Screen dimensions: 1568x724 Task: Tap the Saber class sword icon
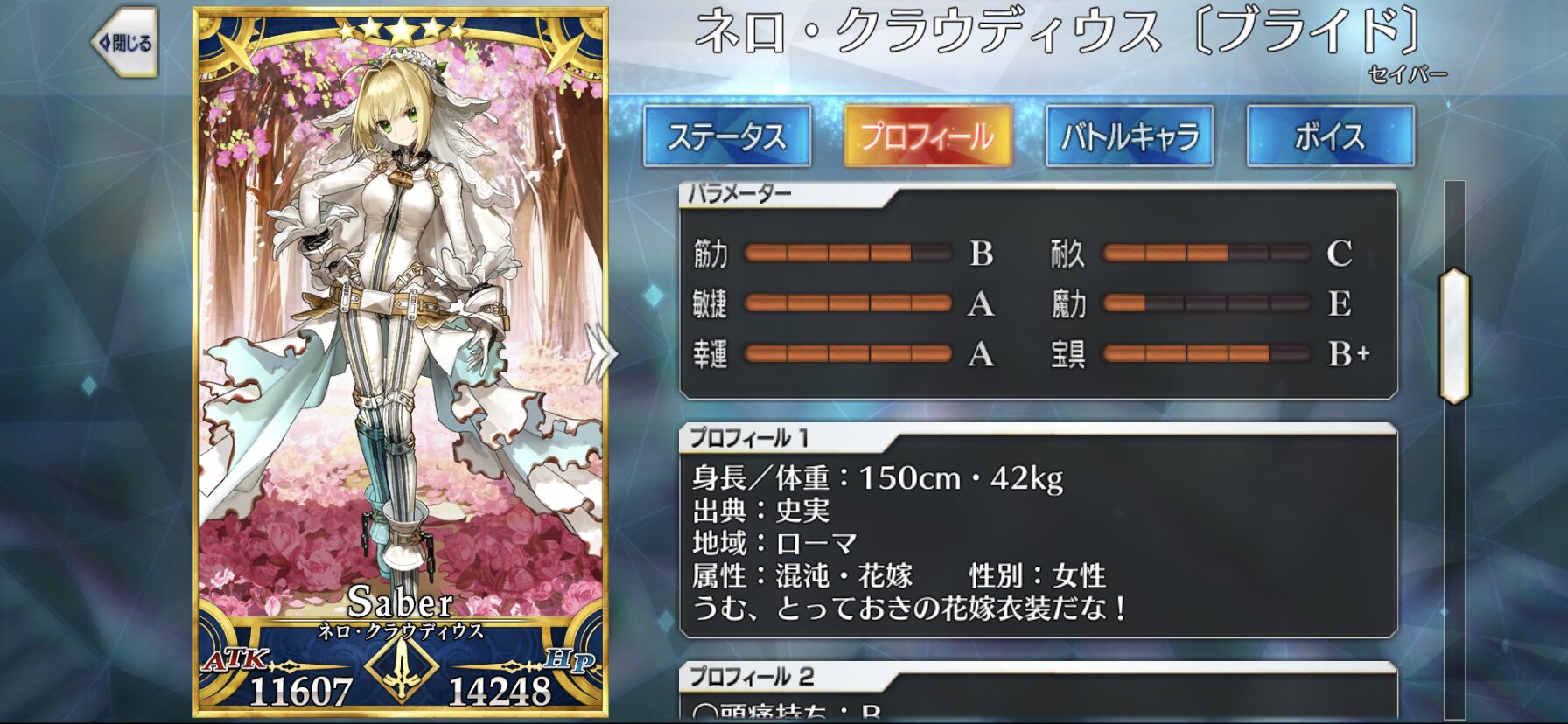[401, 669]
